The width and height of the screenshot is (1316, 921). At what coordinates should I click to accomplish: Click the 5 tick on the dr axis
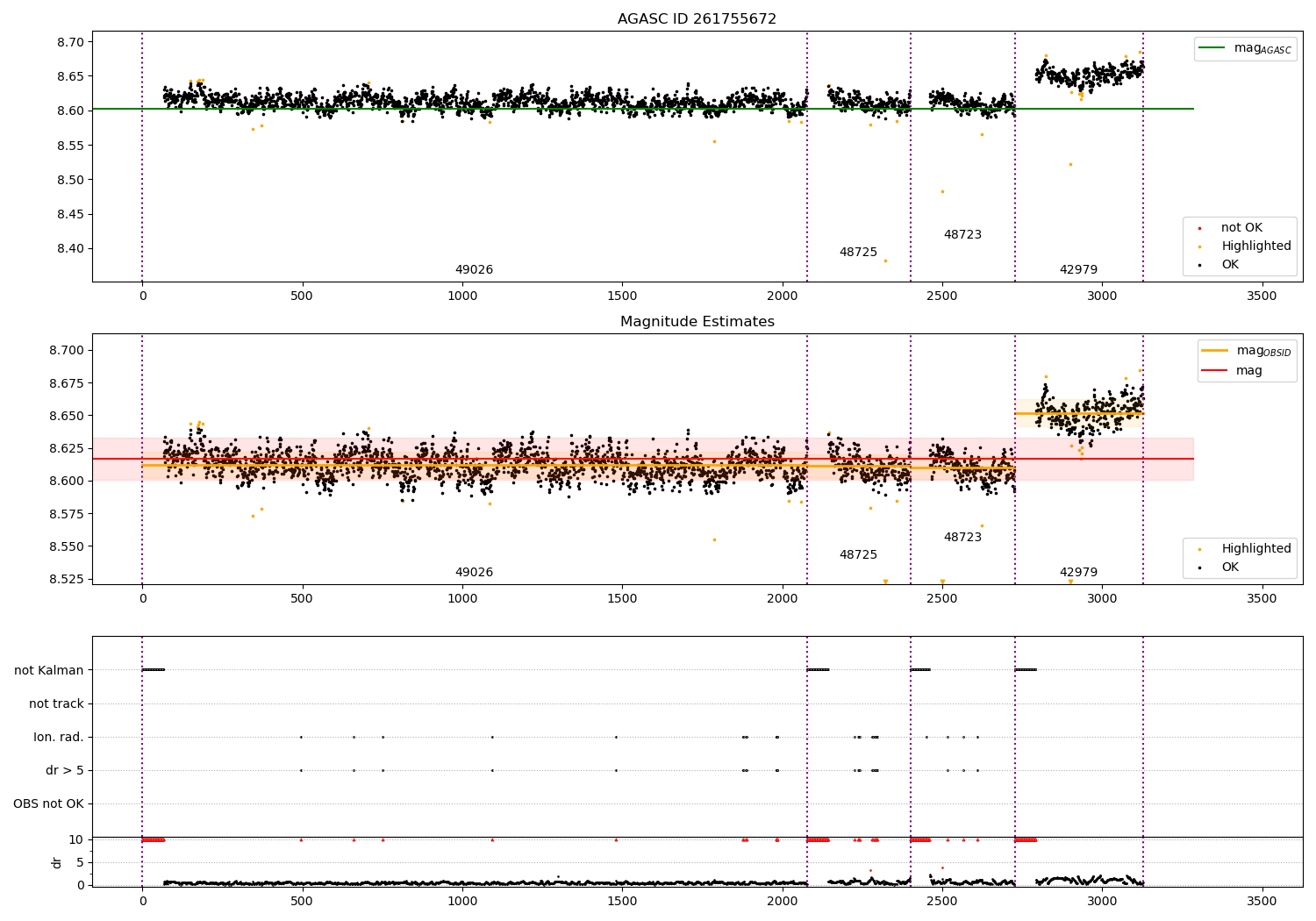[x=81, y=862]
